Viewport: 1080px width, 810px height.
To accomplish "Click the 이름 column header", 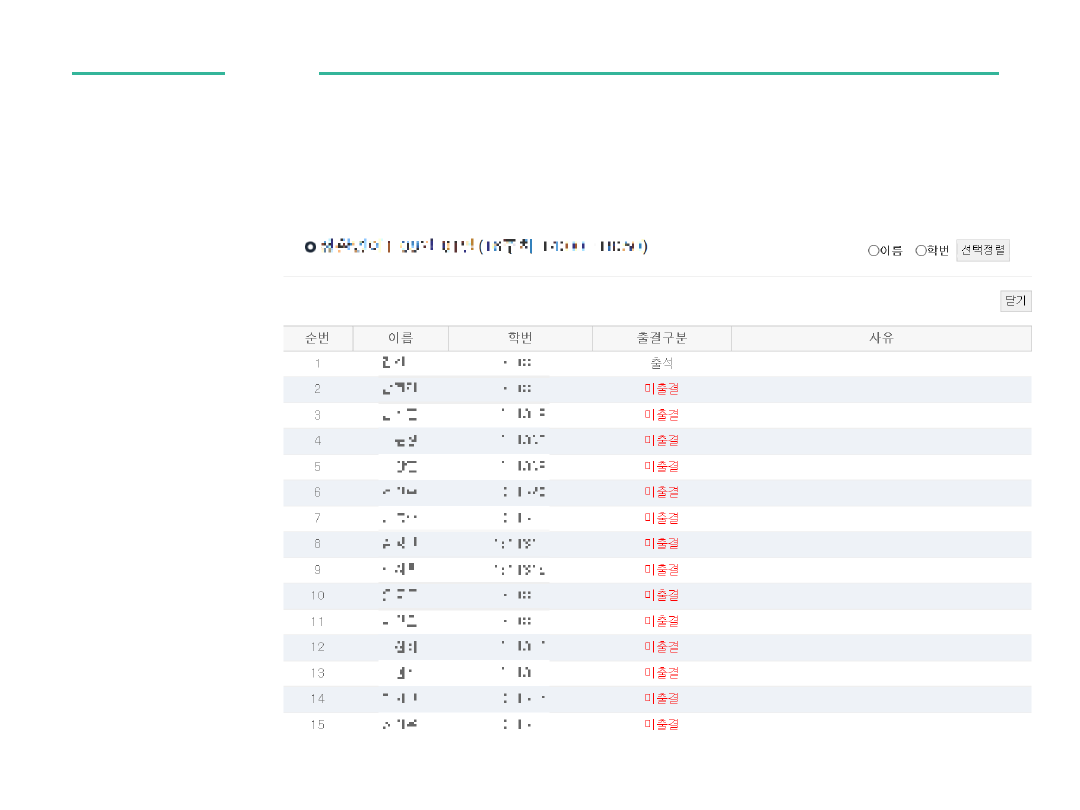I will coord(400,338).
